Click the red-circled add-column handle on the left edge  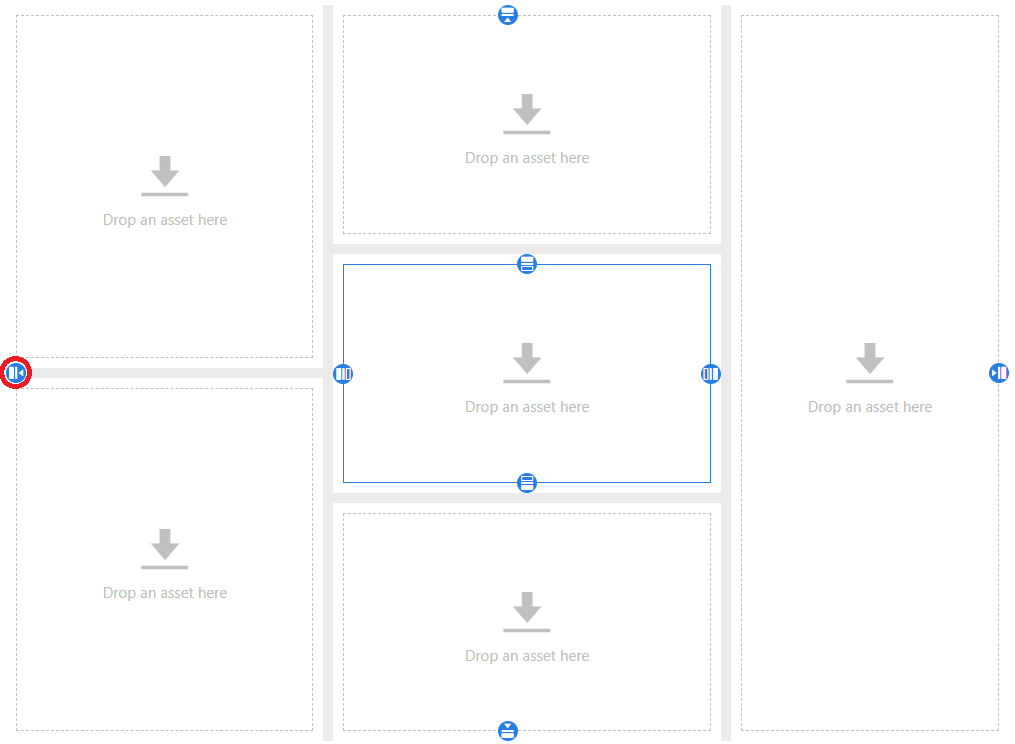[15, 373]
